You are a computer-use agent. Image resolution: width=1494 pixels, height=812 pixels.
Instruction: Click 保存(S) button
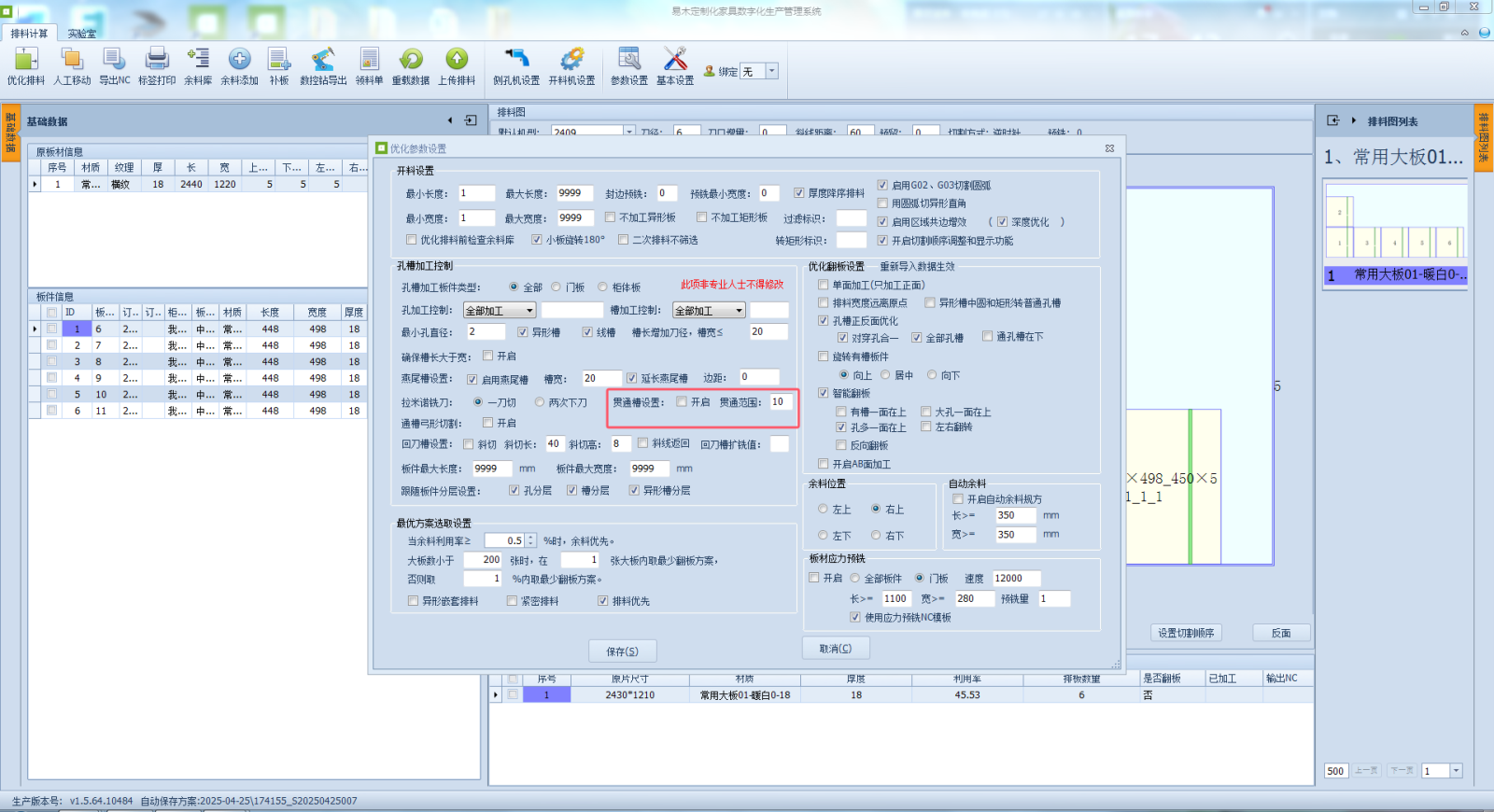click(623, 651)
